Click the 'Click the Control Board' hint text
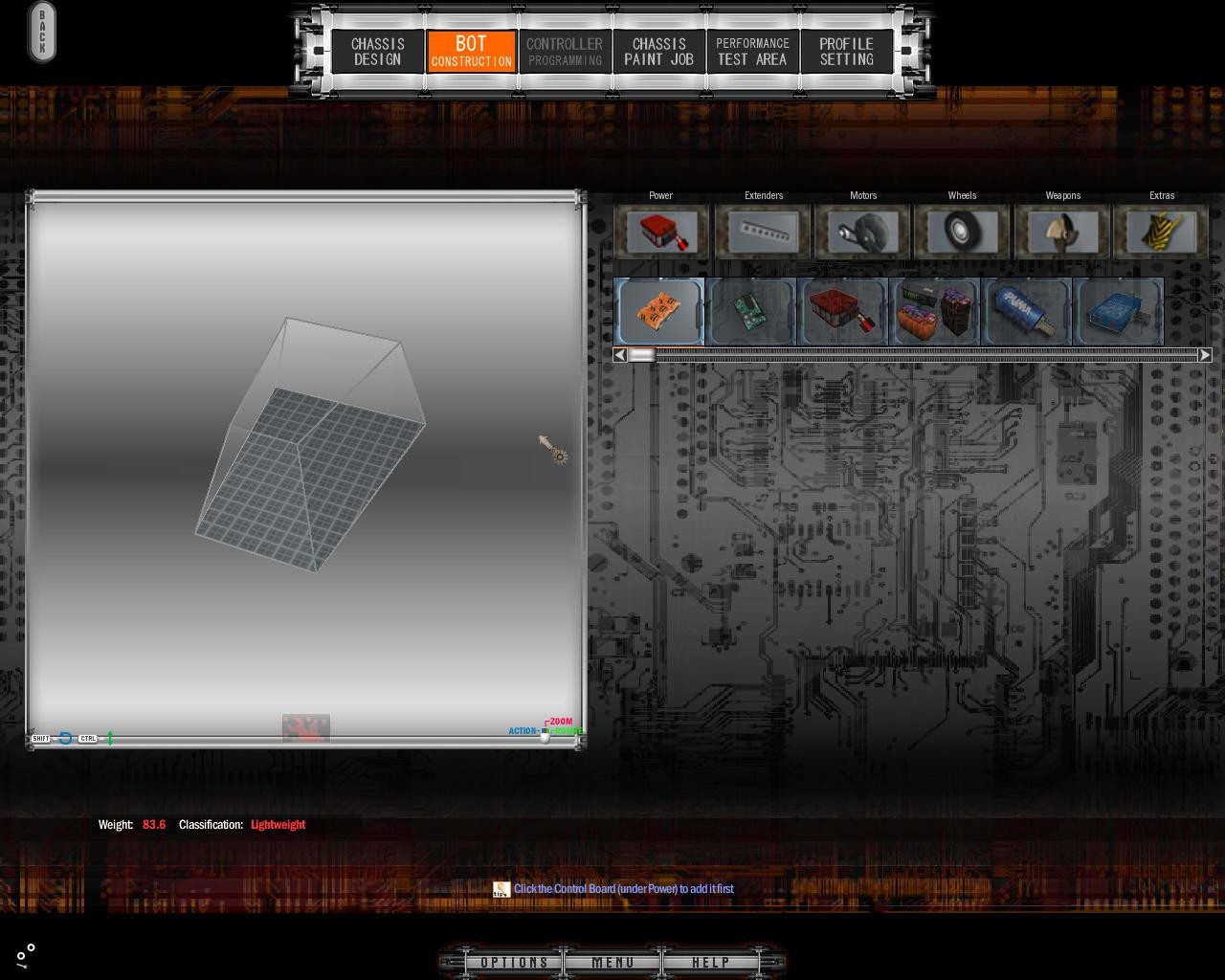 [x=624, y=889]
